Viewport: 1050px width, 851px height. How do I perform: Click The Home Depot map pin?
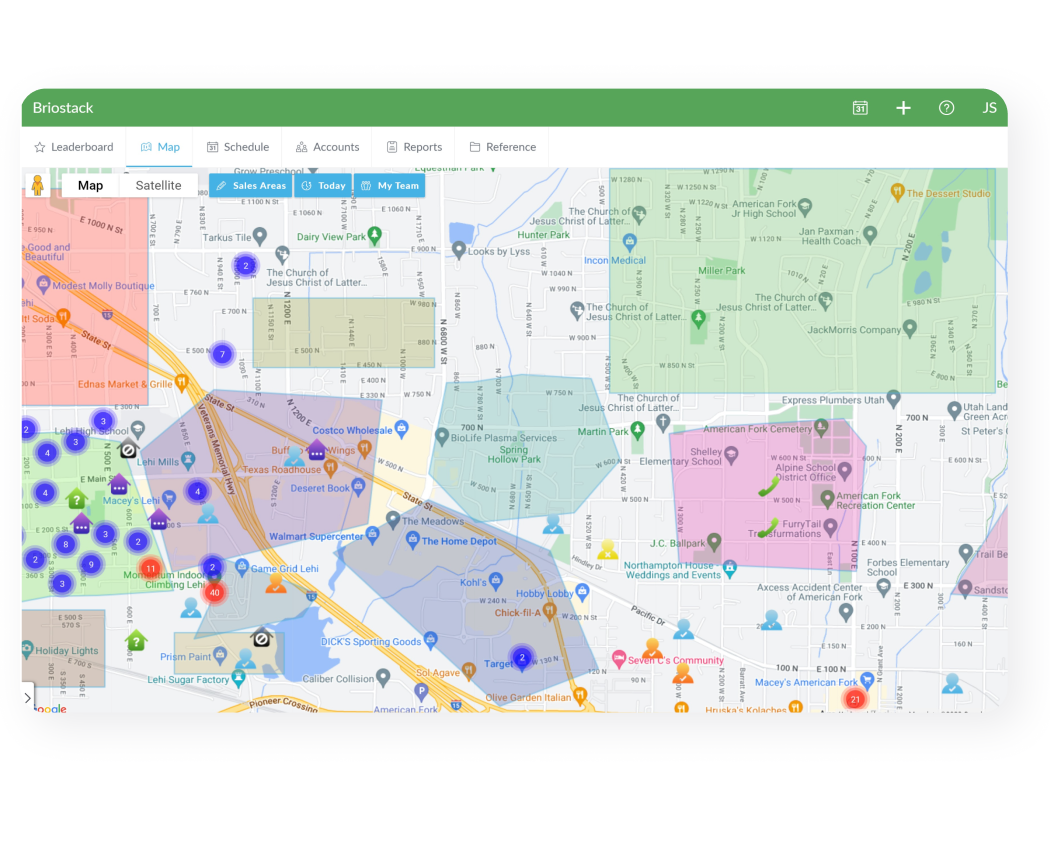pyautogui.click(x=413, y=539)
